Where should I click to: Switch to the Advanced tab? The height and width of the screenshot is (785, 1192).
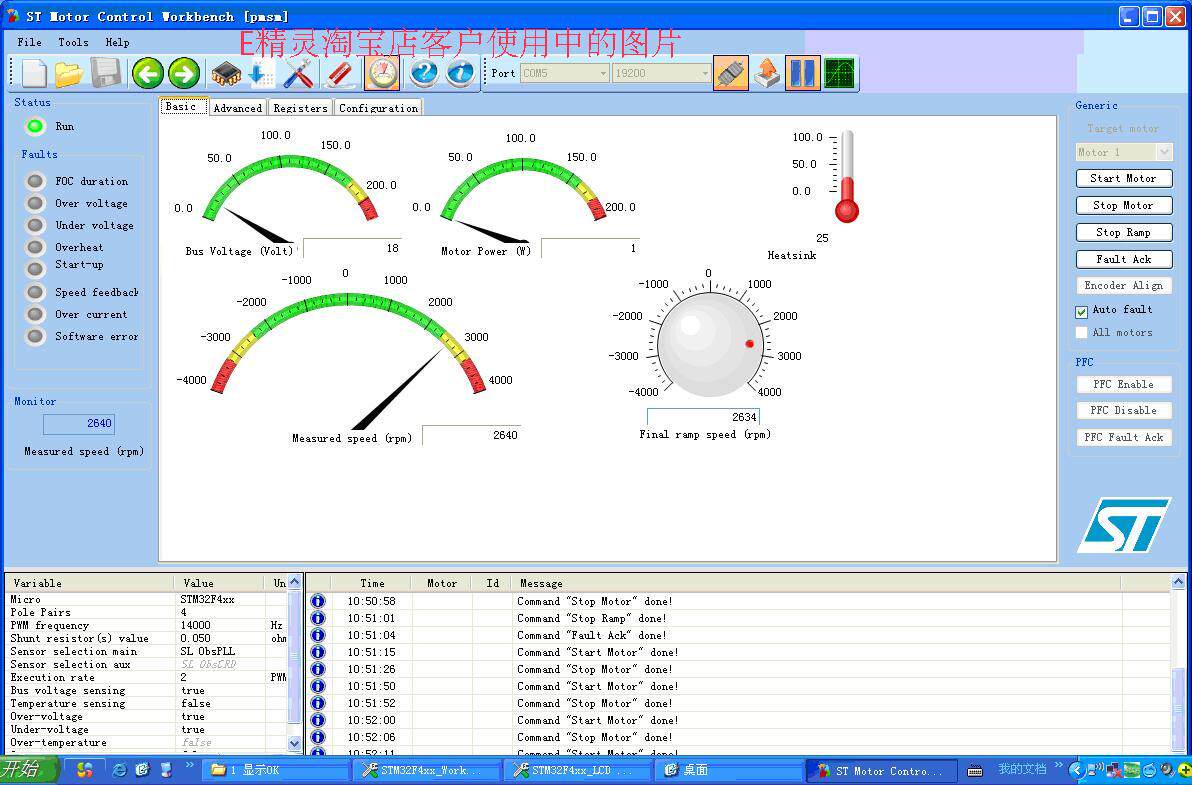237,108
